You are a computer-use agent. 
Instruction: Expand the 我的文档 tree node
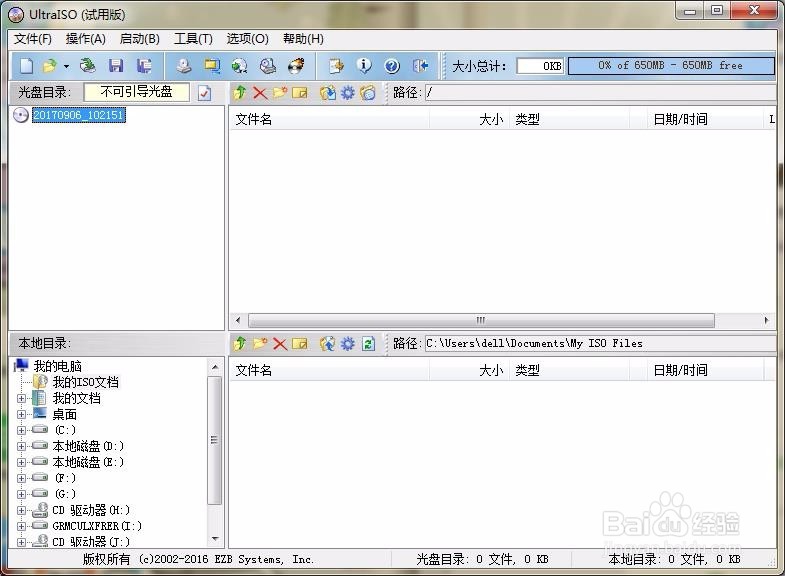pyautogui.click(x=22, y=399)
